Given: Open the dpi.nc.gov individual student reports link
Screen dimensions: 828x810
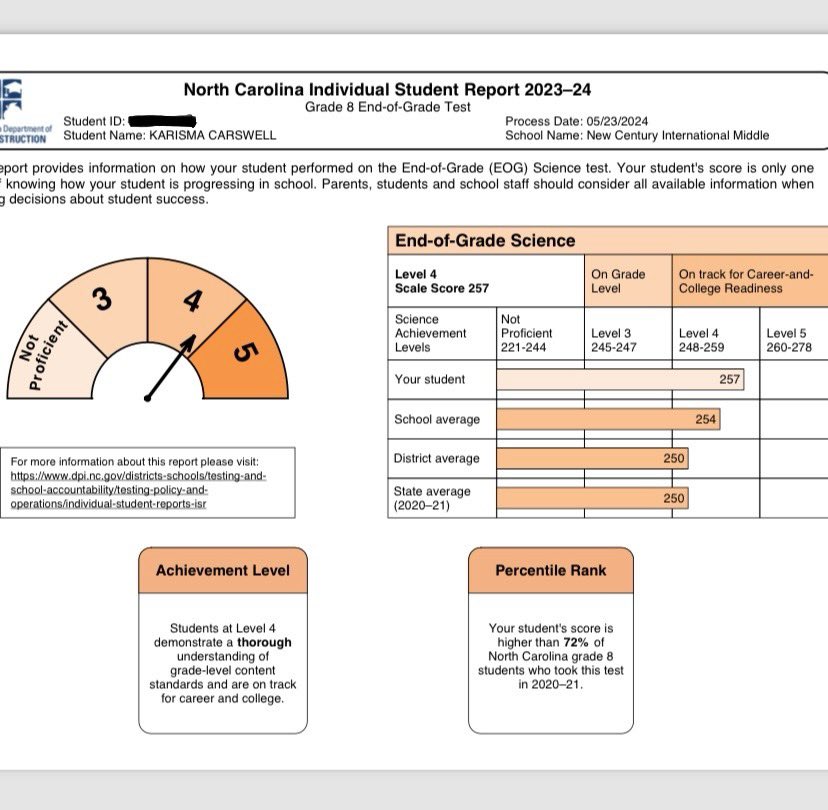Looking at the screenshot, I should (138, 489).
